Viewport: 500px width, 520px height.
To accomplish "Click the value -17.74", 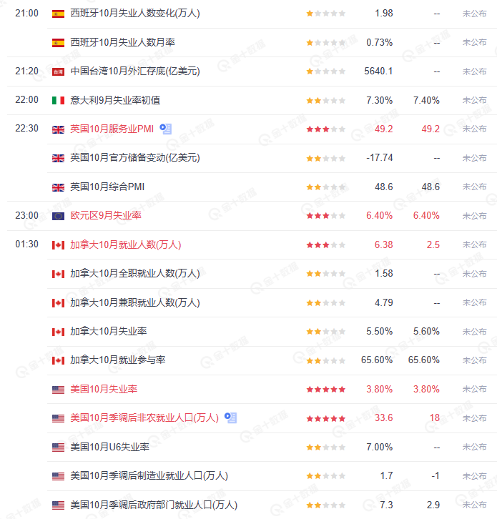I will [x=379, y=158].
